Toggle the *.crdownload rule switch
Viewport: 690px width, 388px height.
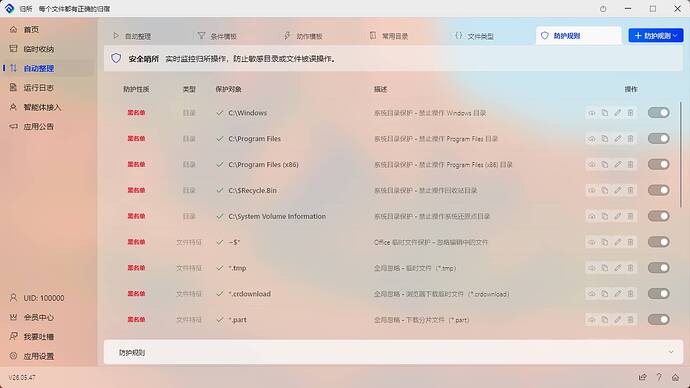659,294
